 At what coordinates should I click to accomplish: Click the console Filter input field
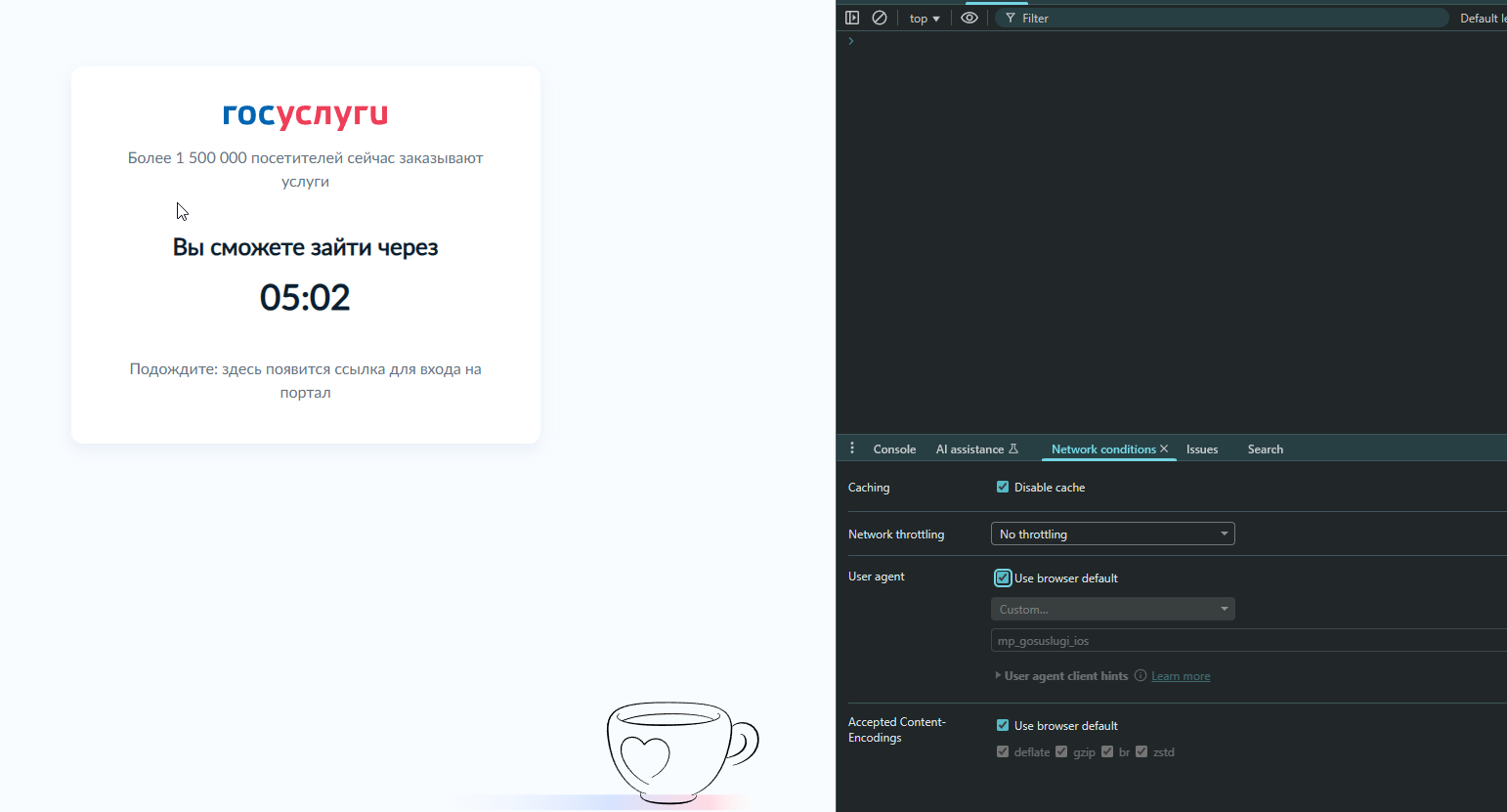[x=1222, y=19]
